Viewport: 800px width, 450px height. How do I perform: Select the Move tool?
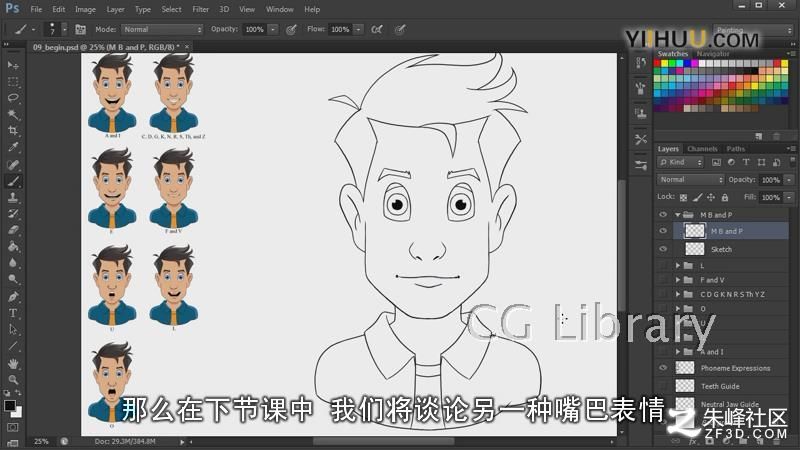point(13,65)
